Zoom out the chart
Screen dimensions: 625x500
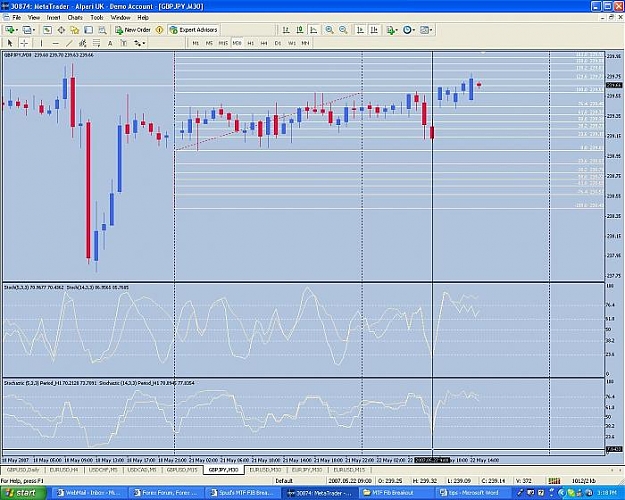(343, 30)
